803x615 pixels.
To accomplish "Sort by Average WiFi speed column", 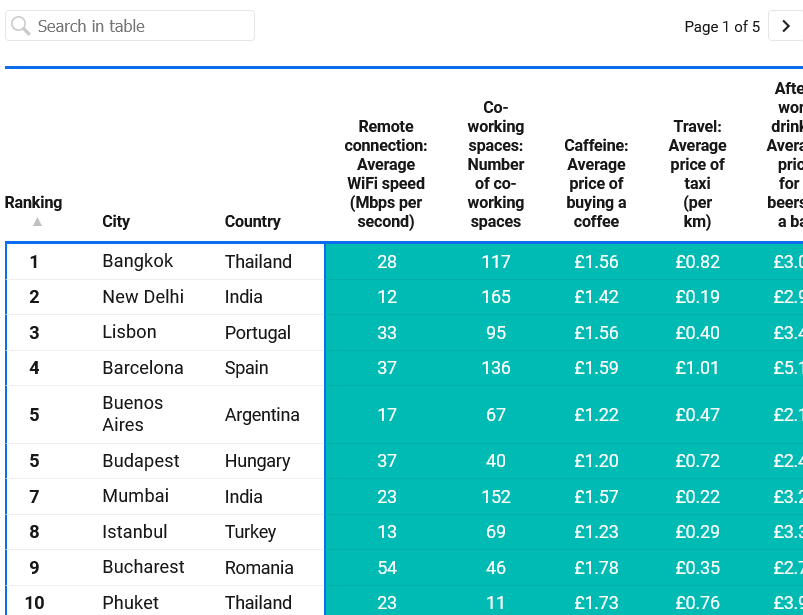I will [386, 174].
